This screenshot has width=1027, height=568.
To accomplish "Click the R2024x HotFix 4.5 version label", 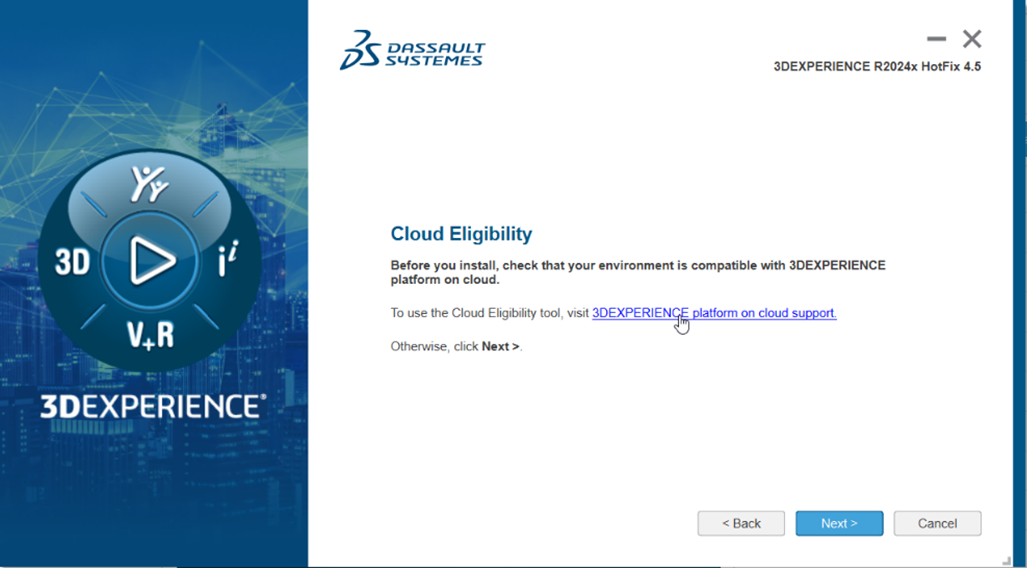I will pyautogui.click(x=877, y=67).
